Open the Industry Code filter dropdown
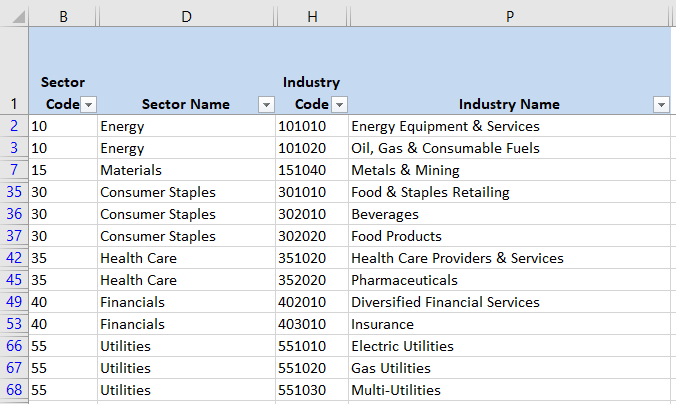Image resolution: width=676 pixels, height=404 pixels. (339, 104)
